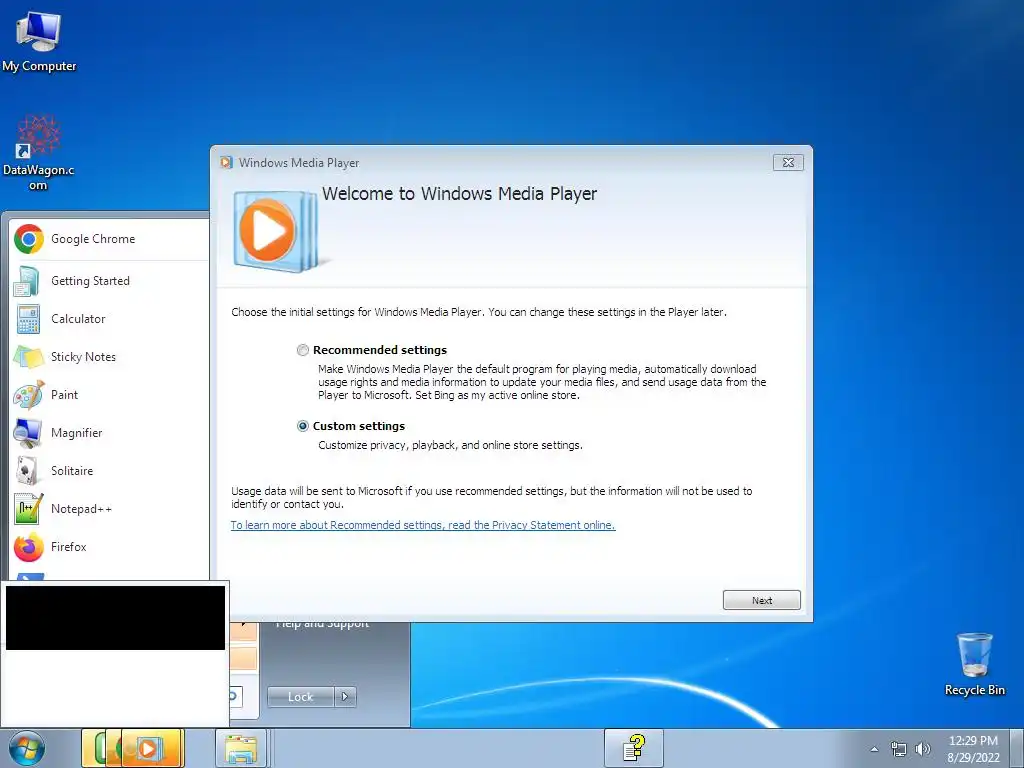The height and width of the screenshot is (768, 1024).
Task: Open the Recycle Bin desktop icon
Action: (974, 664)
